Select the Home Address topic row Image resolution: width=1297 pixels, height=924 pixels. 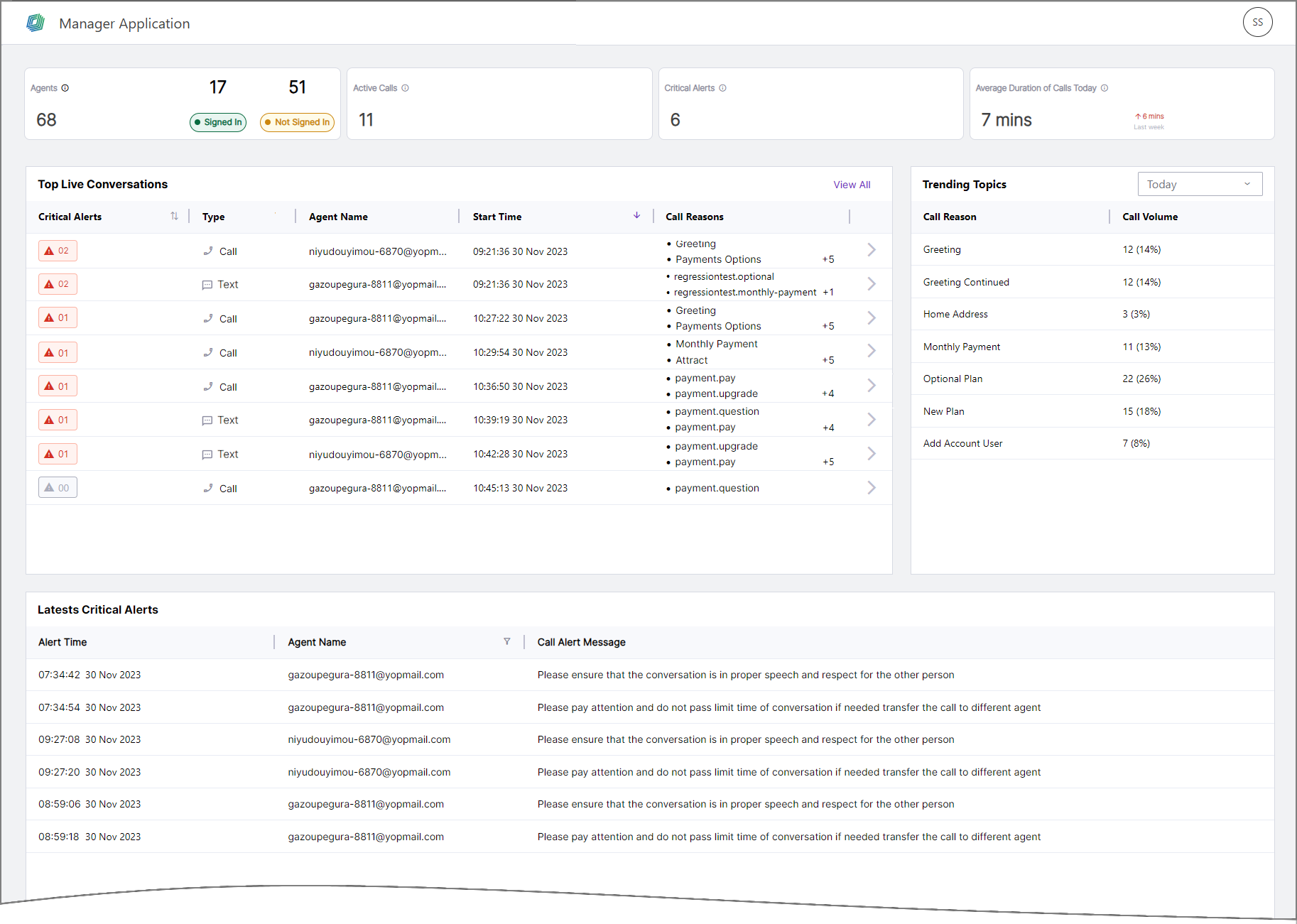pyautogui.click(x=1092, y=314)
